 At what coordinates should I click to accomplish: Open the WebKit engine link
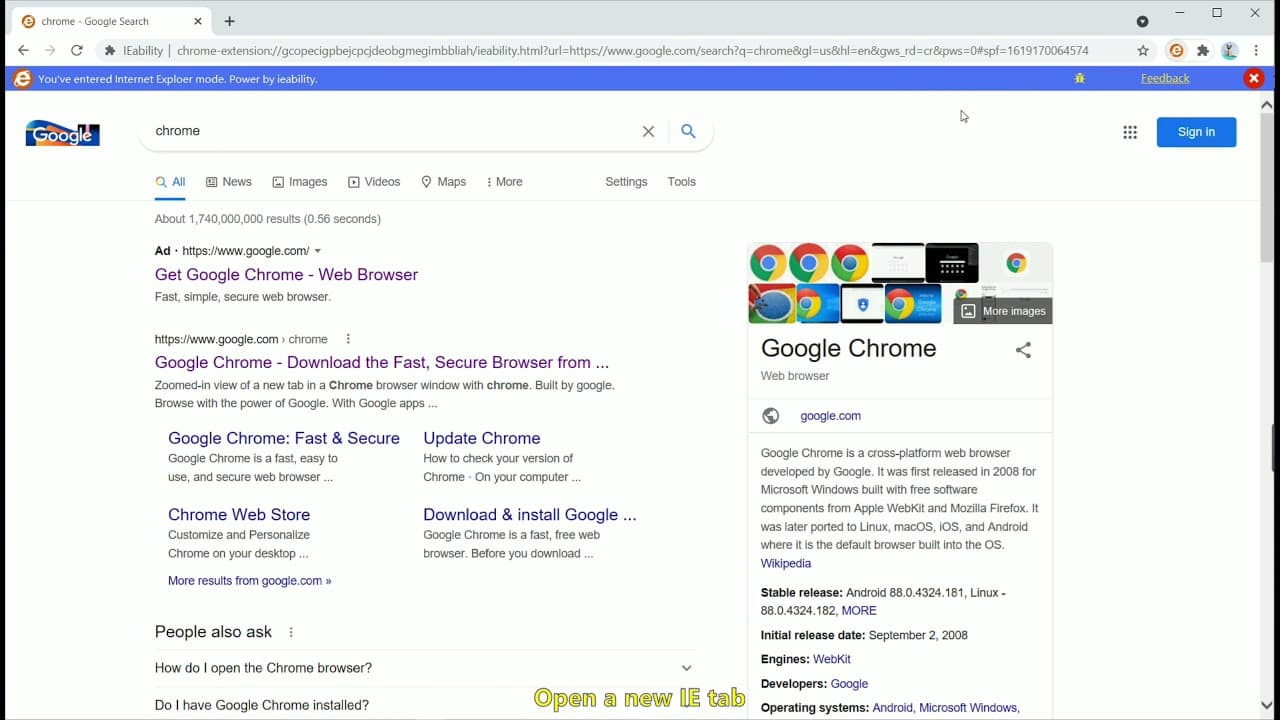pos(832,659)
